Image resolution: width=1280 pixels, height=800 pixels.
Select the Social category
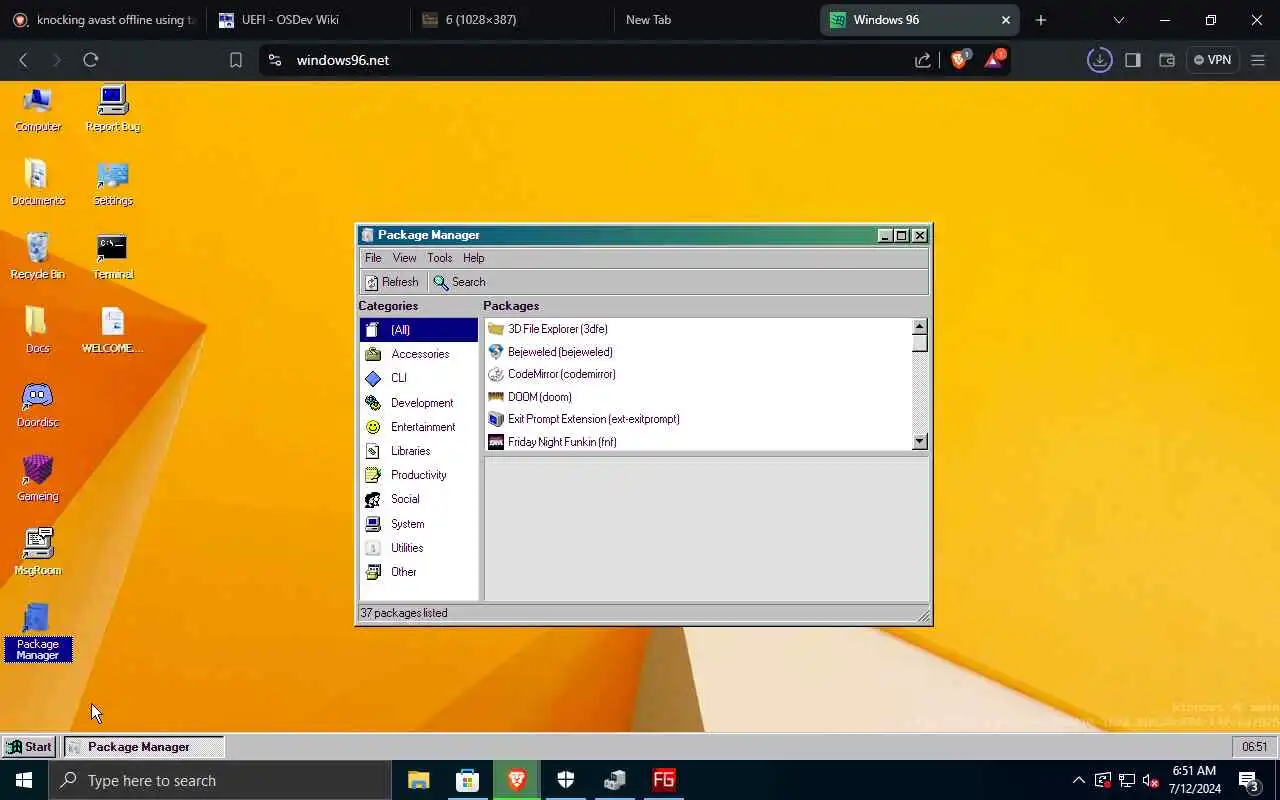coord(419,499)
